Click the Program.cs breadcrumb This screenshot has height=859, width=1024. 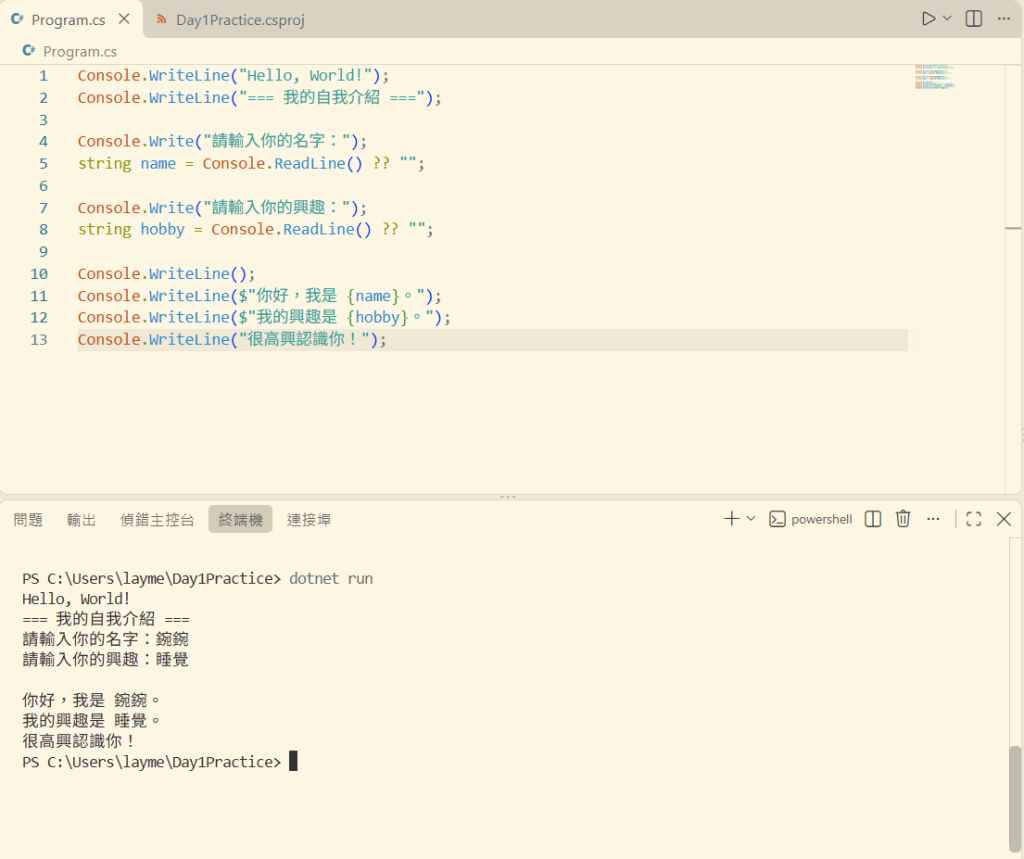[80, 52]
